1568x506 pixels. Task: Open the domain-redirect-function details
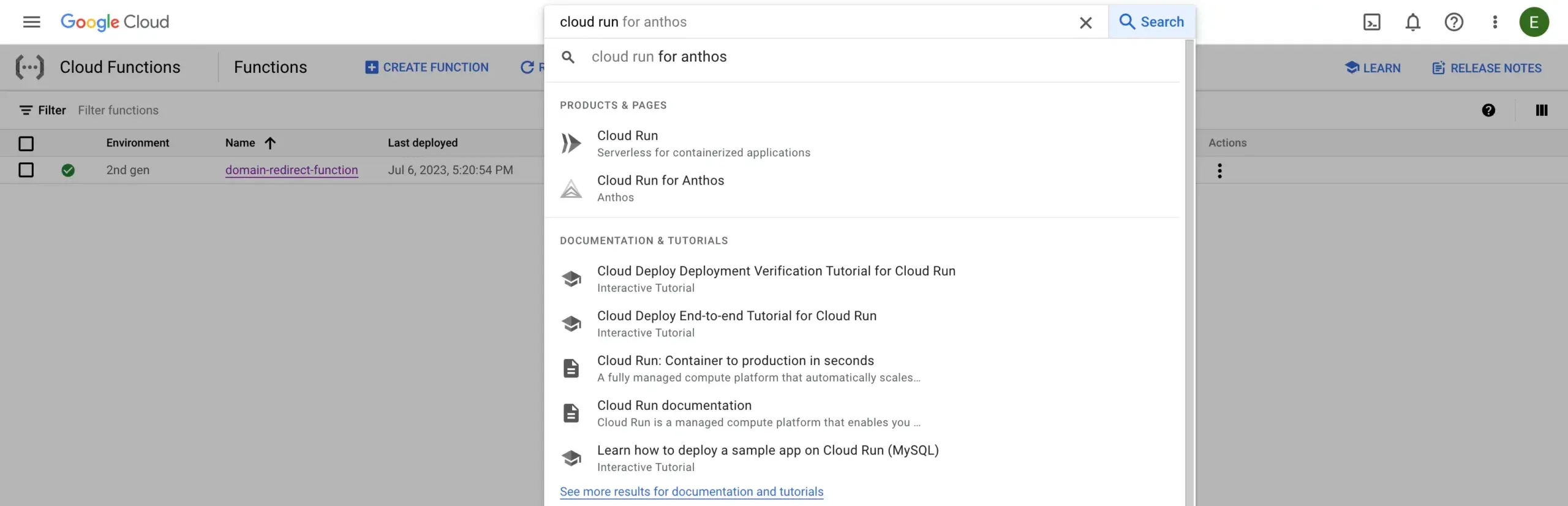point(292,170)
